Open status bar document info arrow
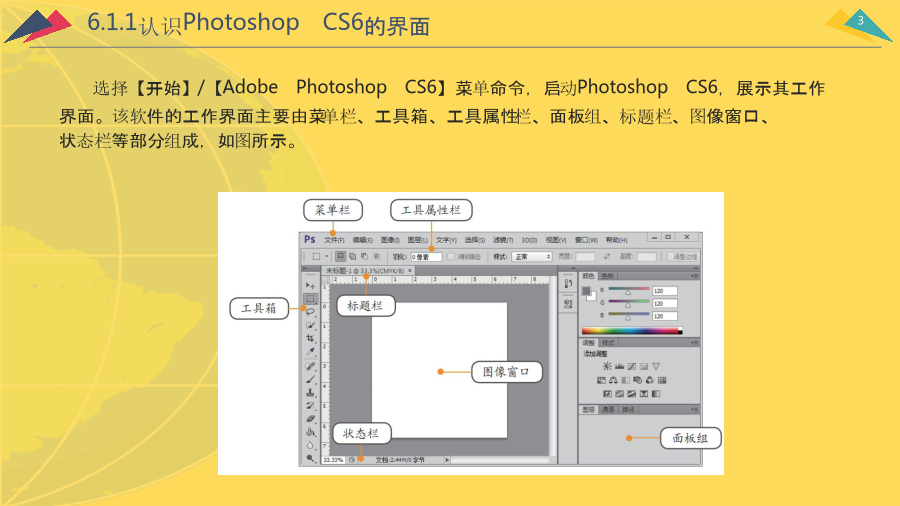This screenshot has height=506, width=900. [447, 460]
